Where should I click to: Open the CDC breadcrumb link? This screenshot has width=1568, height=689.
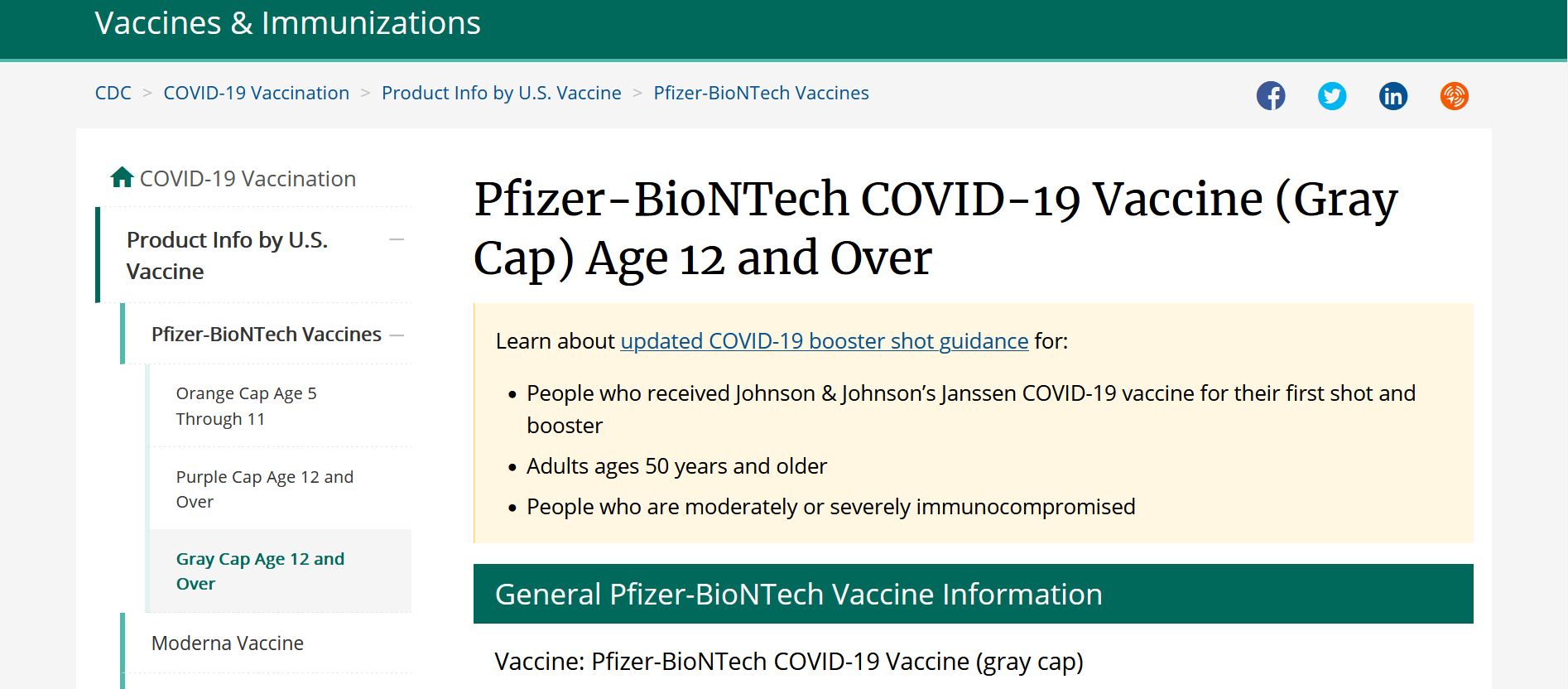coord(113,93)
